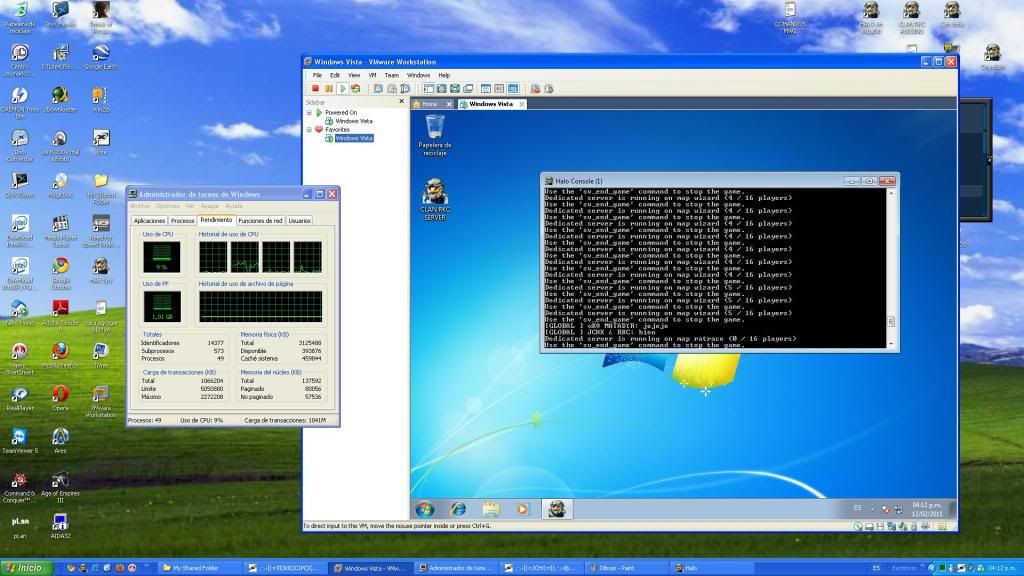The image size is (1024, 576).
Task: Select the Mozilla Firefox desktop icon
Action: (60, 355)
